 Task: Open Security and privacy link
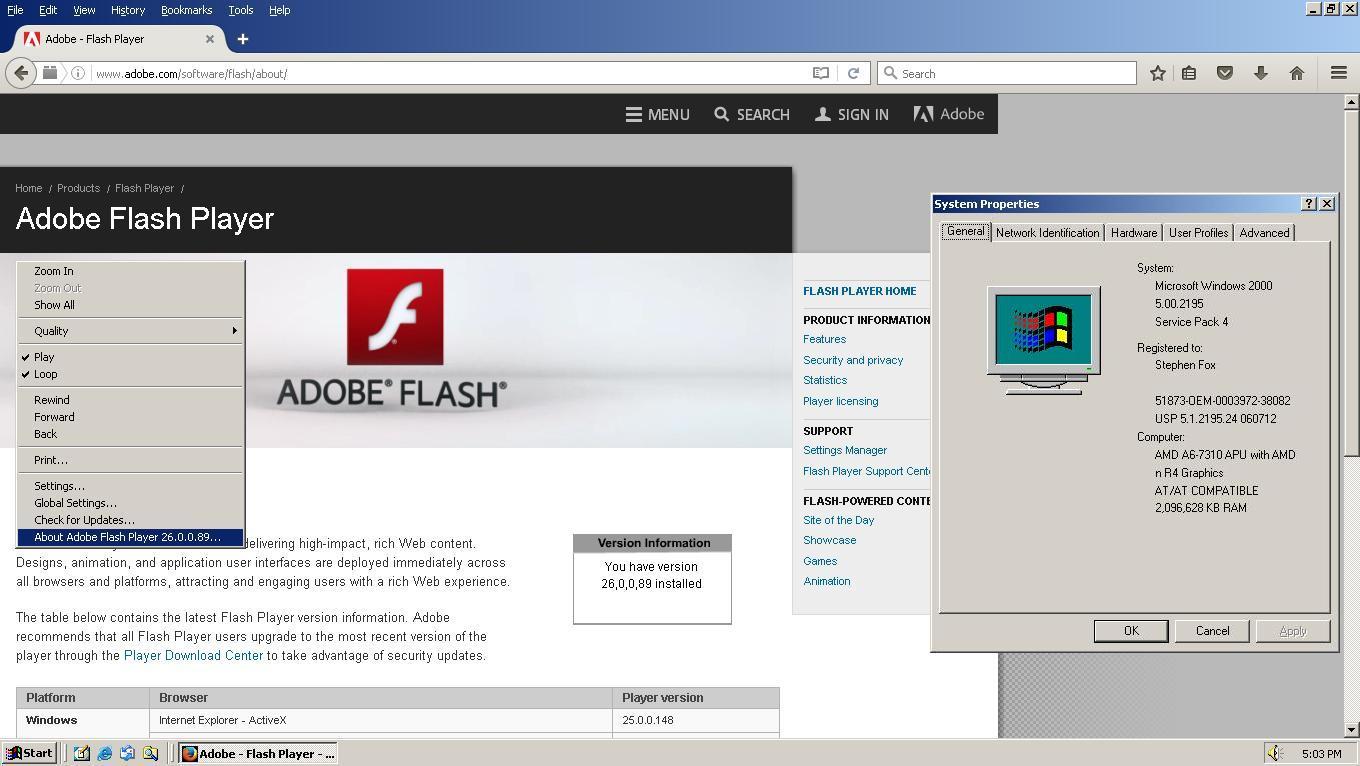853,360
